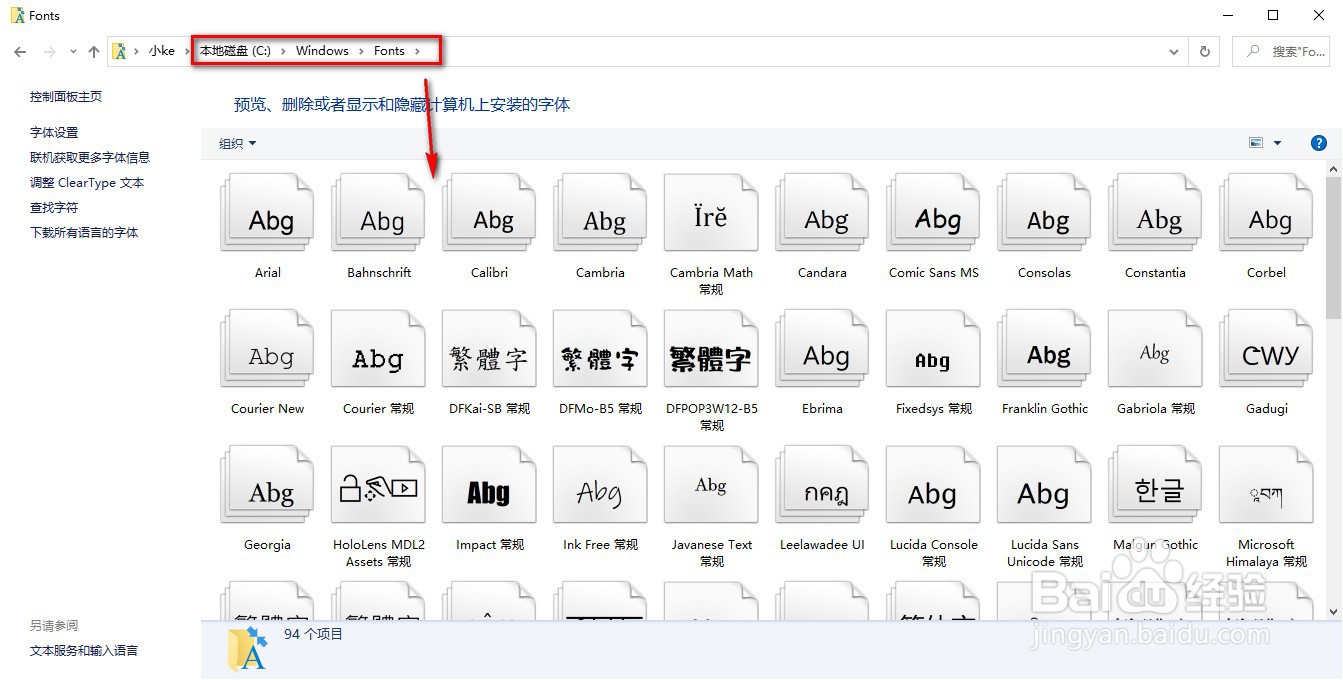
Task: Change view with the layout icon button
Action: pyautogui.click(x=1256, y=143)
